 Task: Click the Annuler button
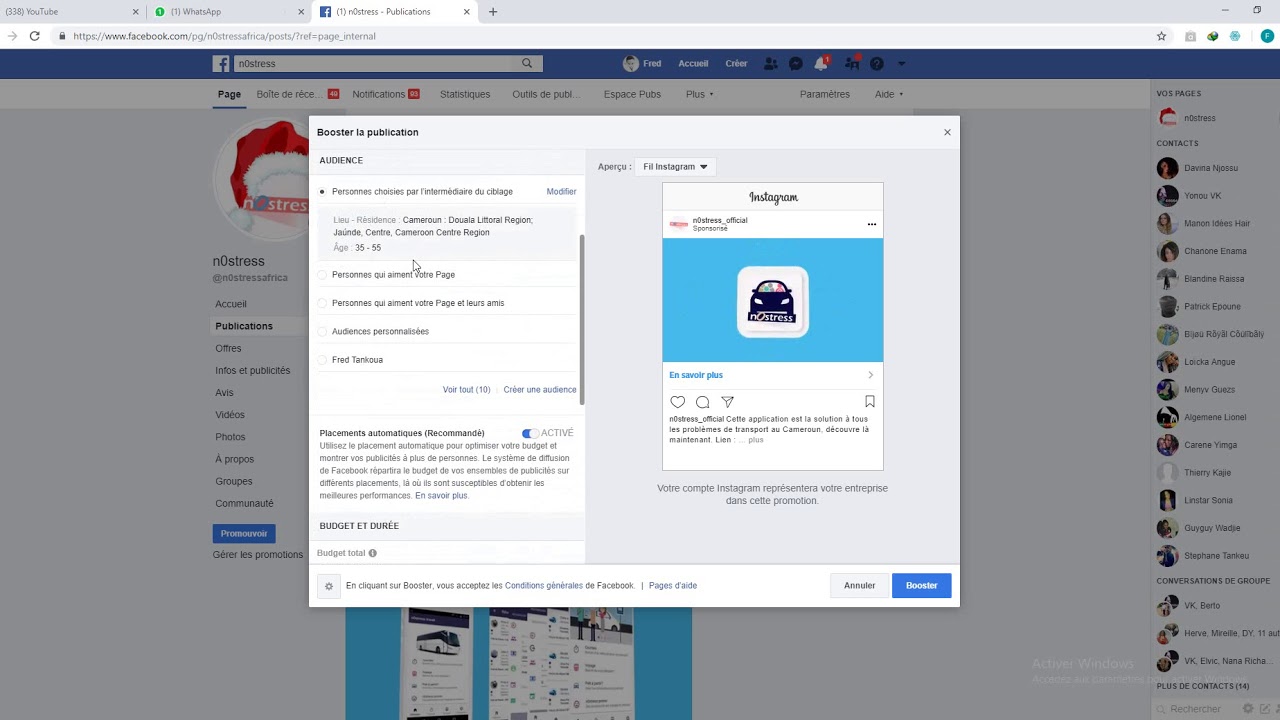click(859, 586)
